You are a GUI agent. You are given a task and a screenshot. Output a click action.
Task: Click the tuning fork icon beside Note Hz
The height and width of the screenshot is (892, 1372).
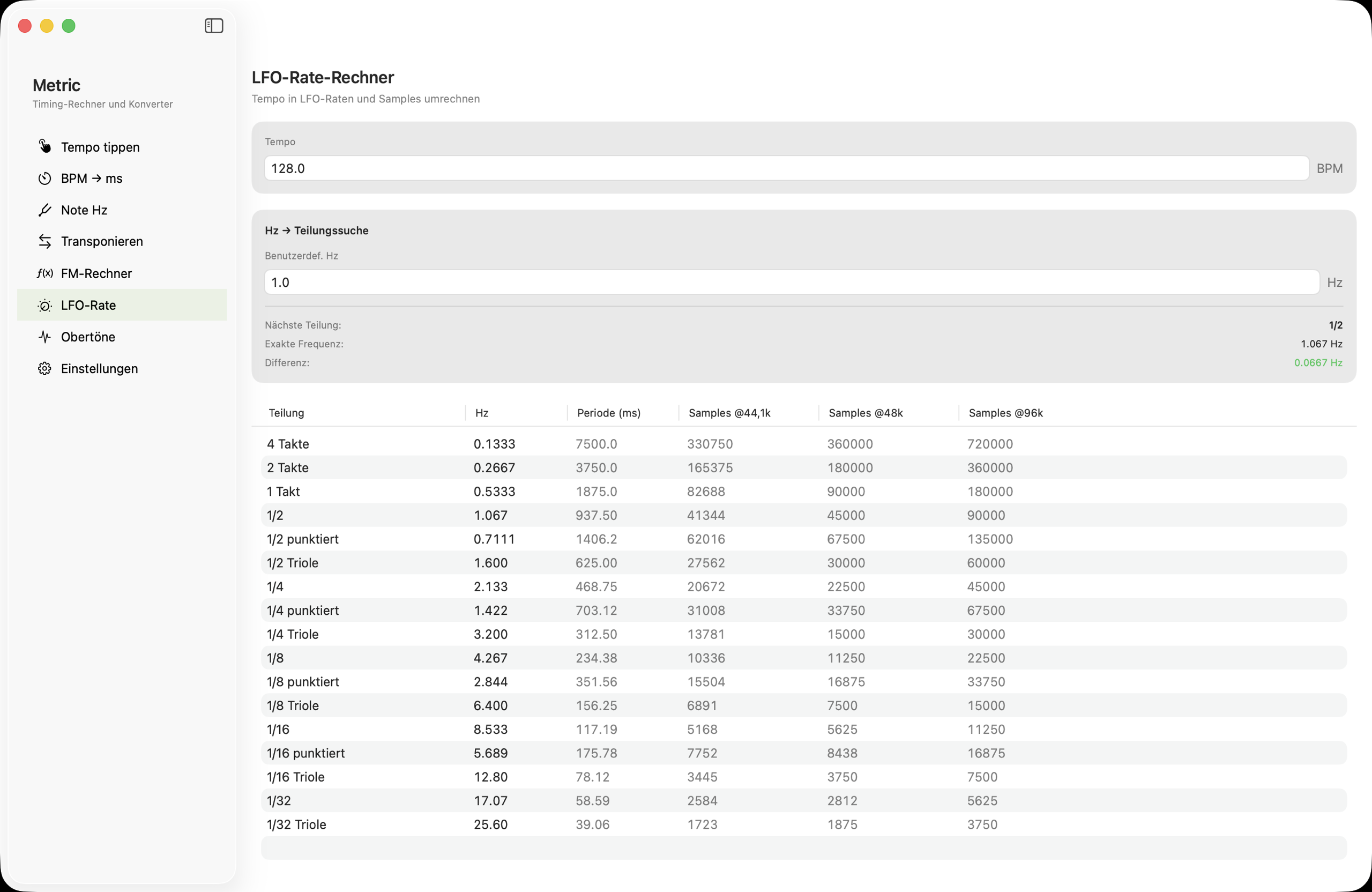pos(45,210)
